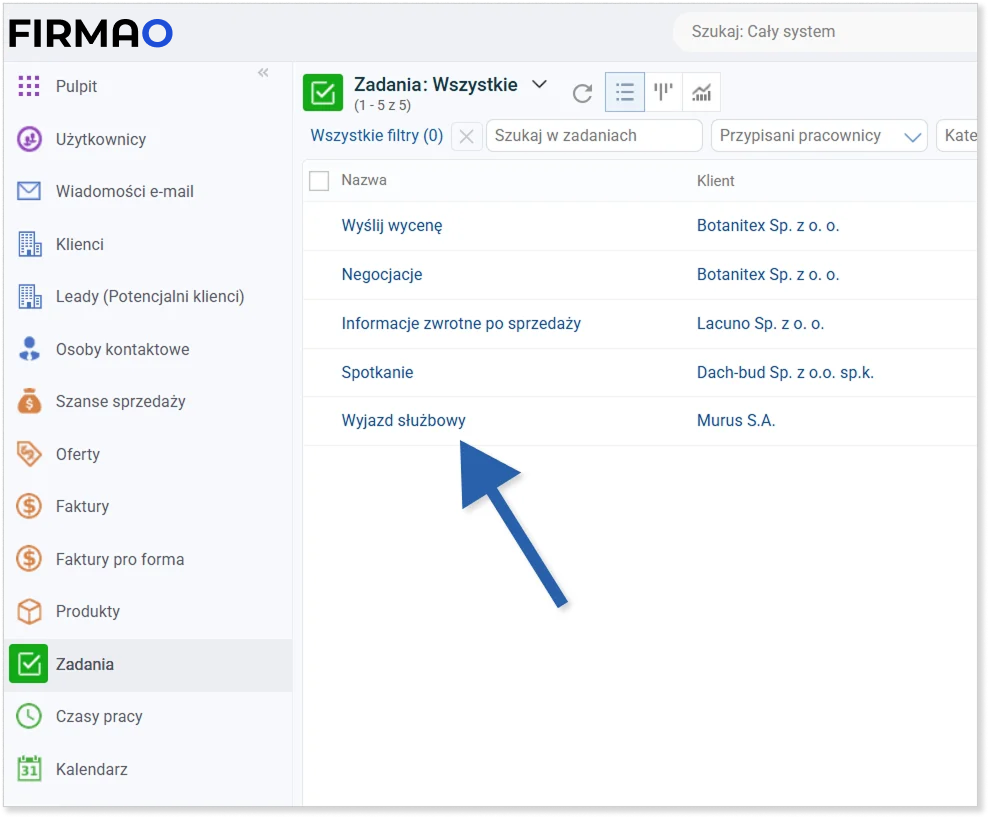Open client Dach-bud Sp. z o.o. sp.k.

click(x=785, y=372)
